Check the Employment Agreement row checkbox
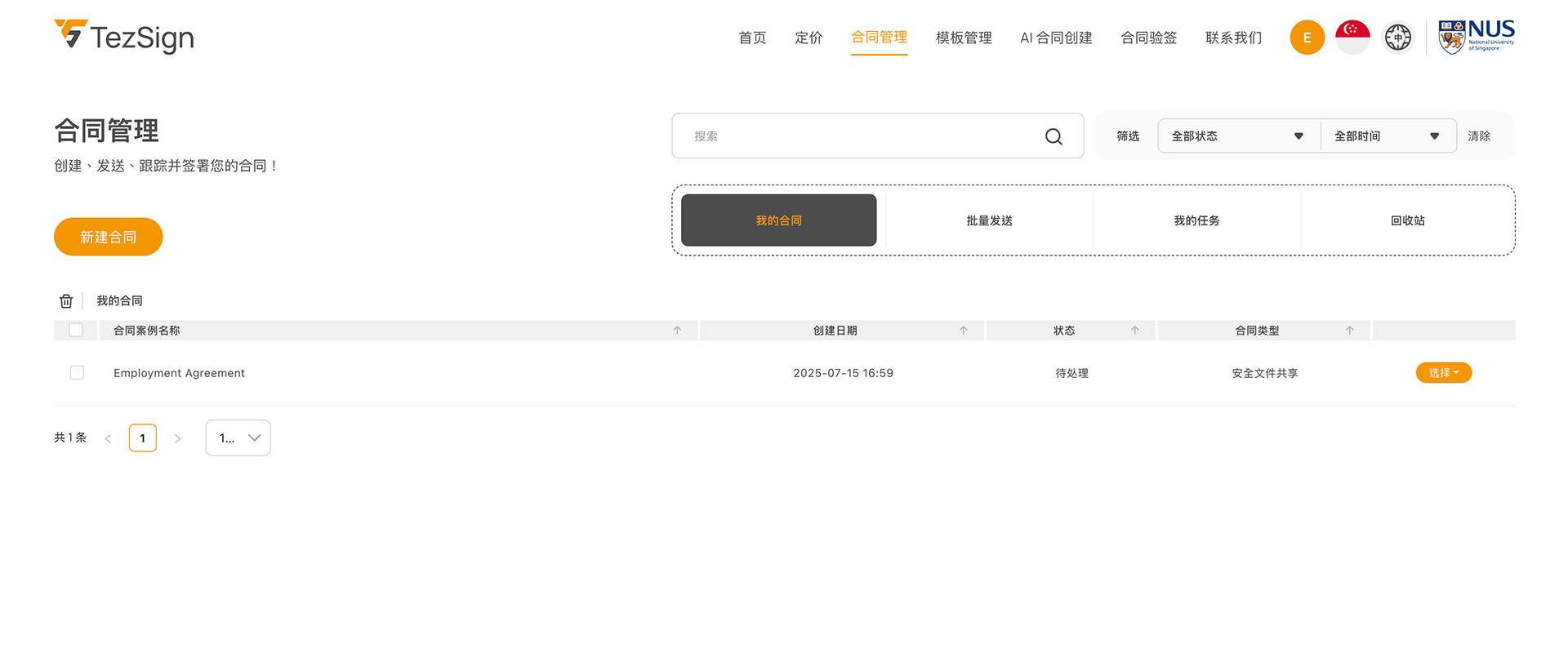 tap(77, 373)
